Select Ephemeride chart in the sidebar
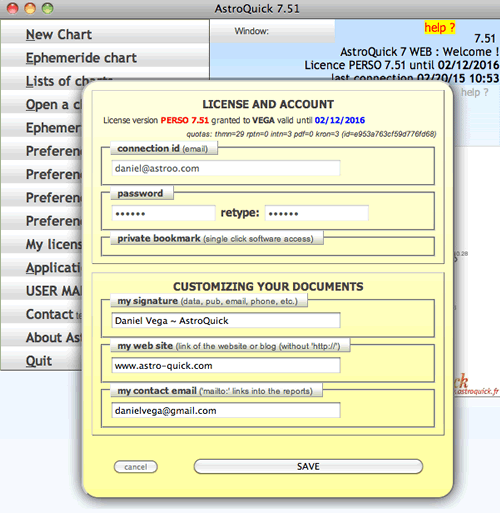This screenshot has width=500, height=513. (105, 58)
